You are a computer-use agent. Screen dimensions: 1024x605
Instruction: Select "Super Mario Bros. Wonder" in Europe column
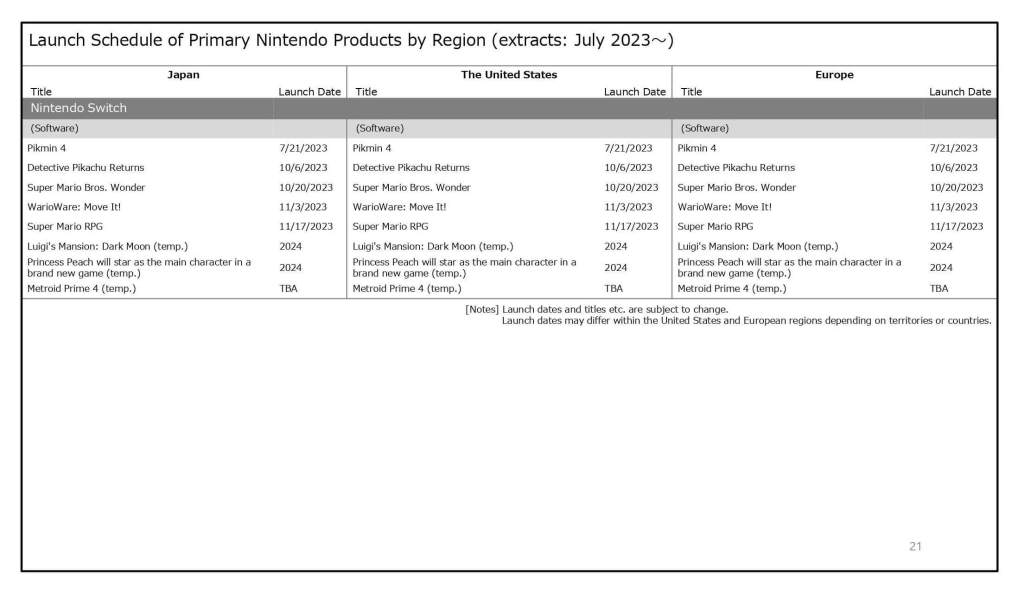click(736, 187)
